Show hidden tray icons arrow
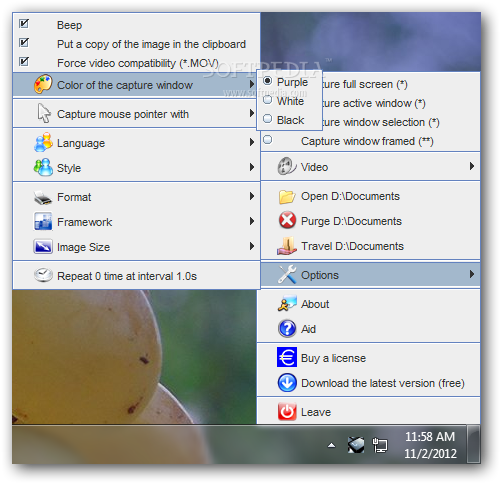This screenshot has height=484, width=501. (331, 445)
